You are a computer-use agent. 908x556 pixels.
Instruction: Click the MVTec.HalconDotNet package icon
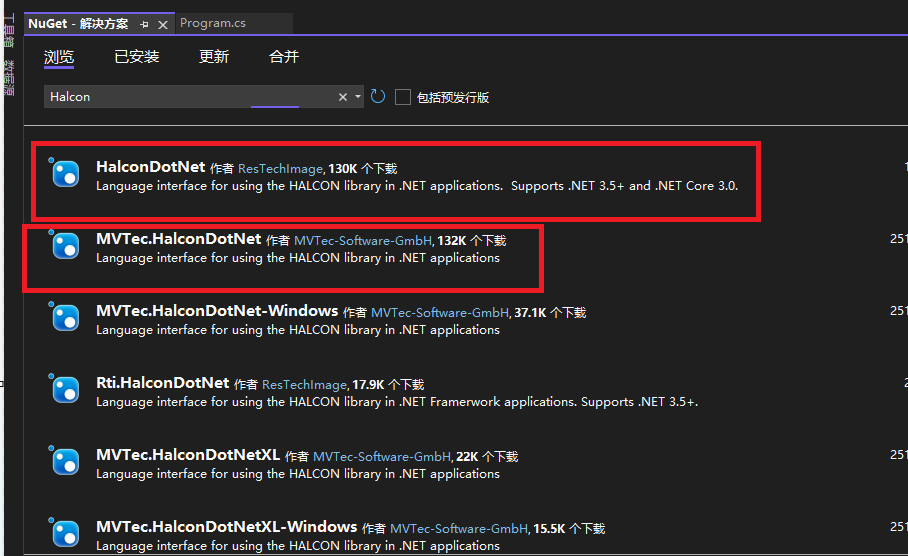(65, 246)
